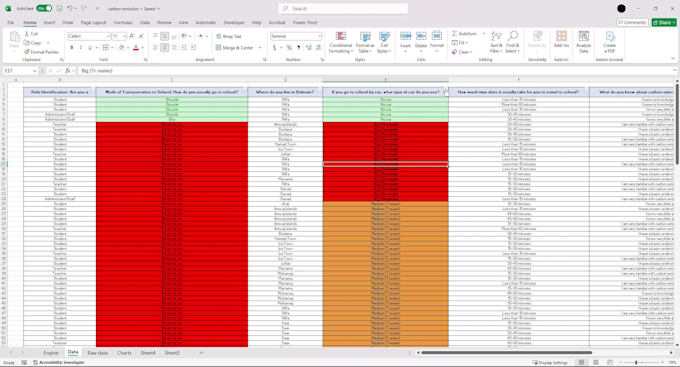Open the Cell Styles gallery
Viewport: 680px width, 367px height.
[384, 42]
